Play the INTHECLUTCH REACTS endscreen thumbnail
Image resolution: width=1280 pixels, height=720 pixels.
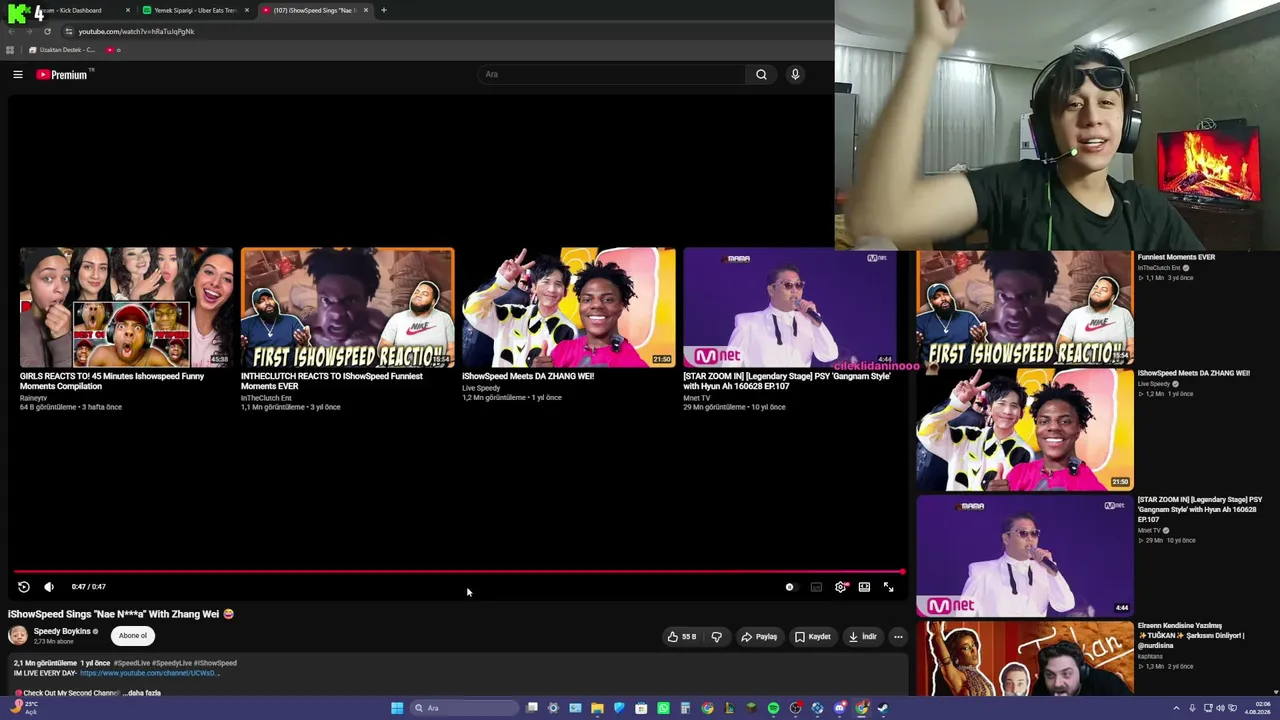pos(347,308)
